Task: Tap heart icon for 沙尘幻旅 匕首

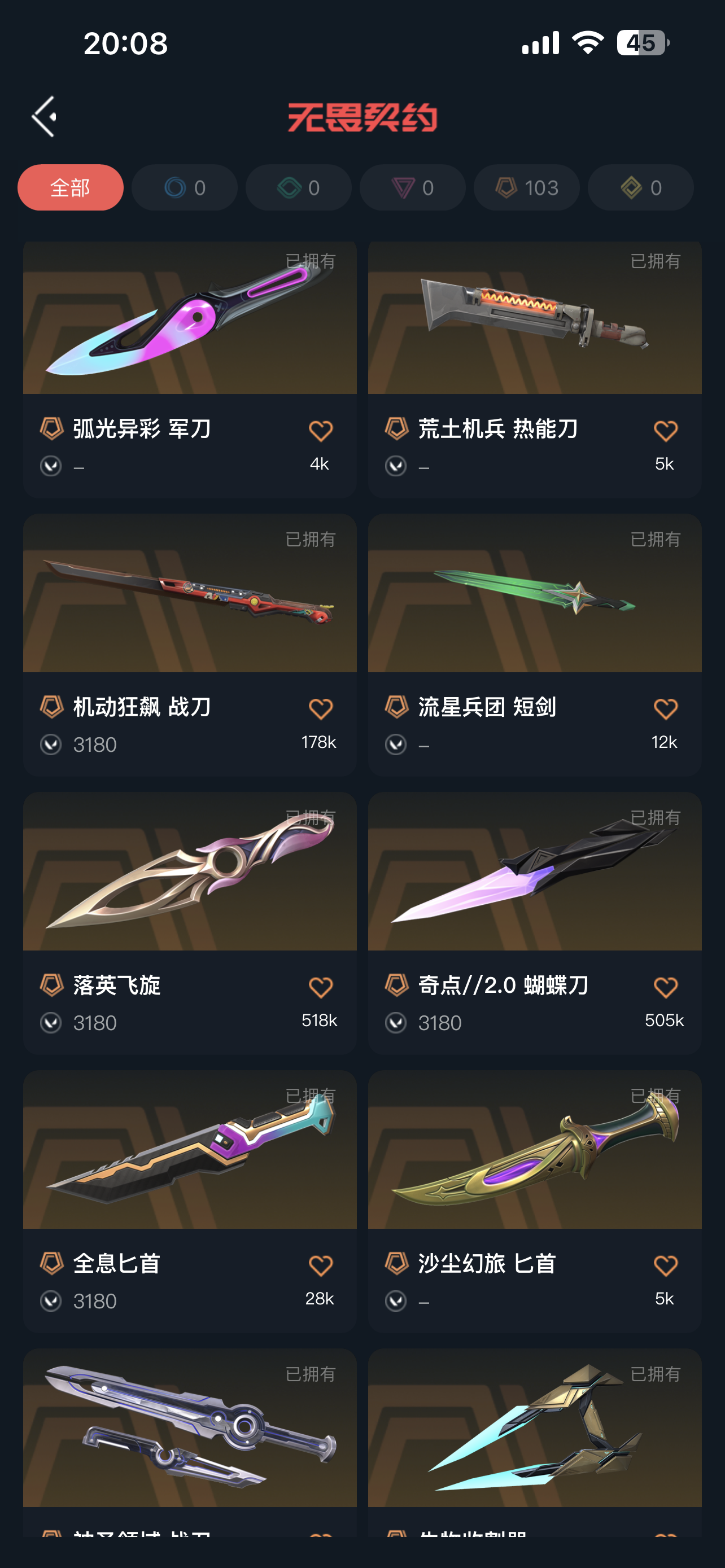Action: (665, 1266)
